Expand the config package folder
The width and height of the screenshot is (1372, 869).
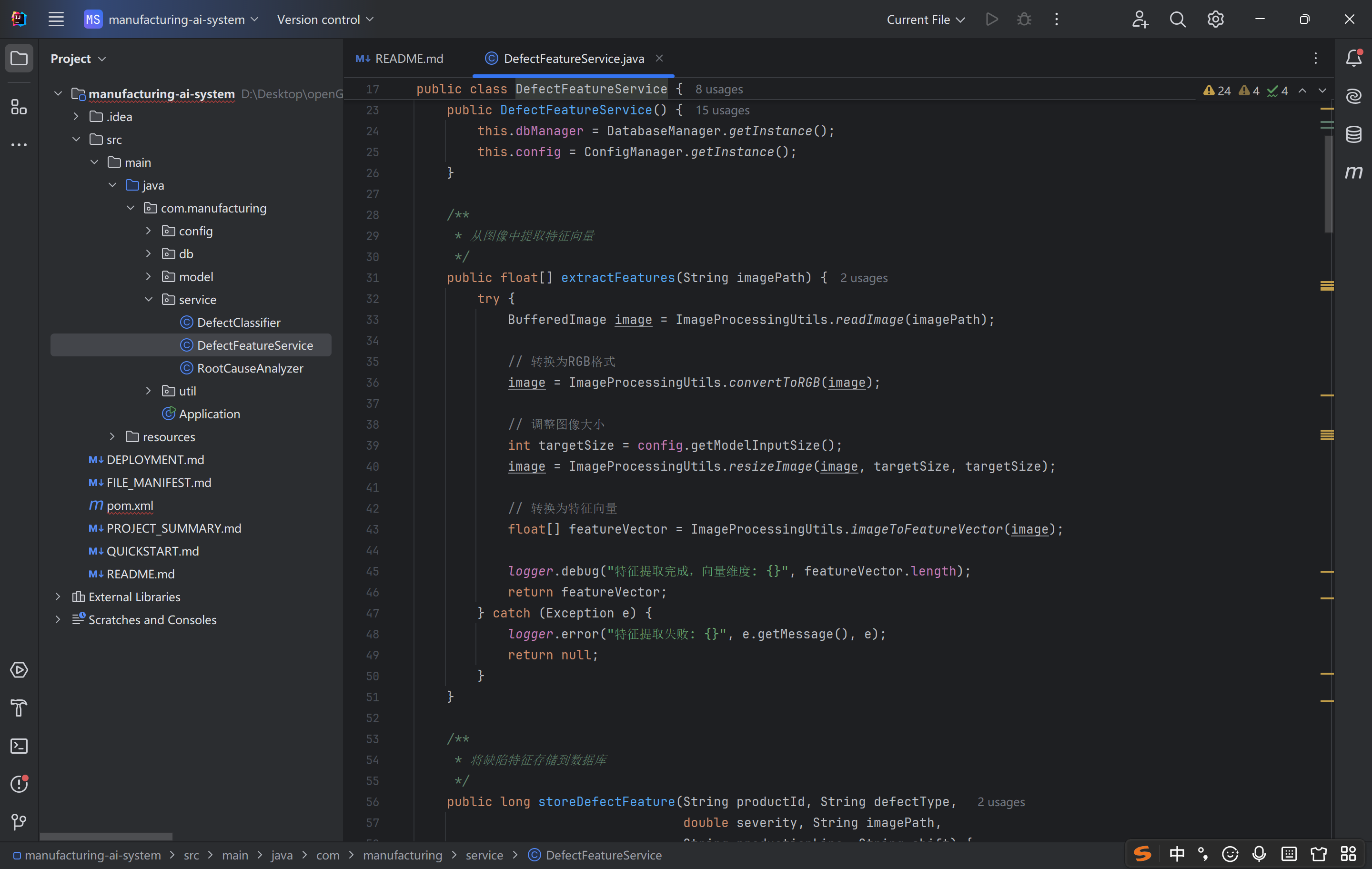coord(149,231)
